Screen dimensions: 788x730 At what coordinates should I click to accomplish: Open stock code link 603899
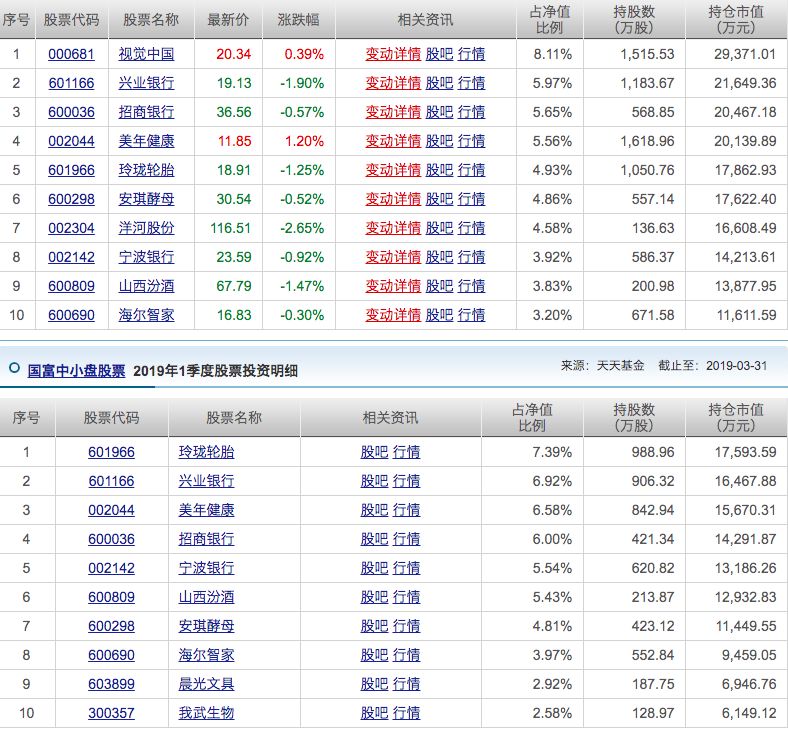point(111,684)
